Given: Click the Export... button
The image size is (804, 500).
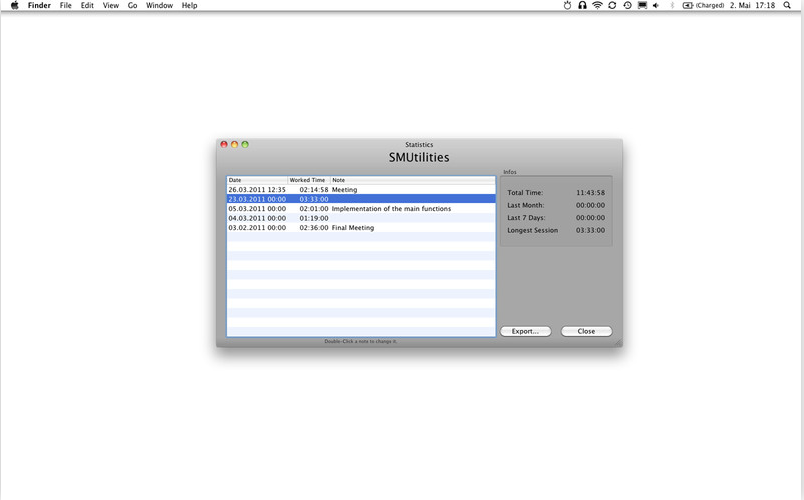Looking at the screenshot, I should click(x=526, y=331).
